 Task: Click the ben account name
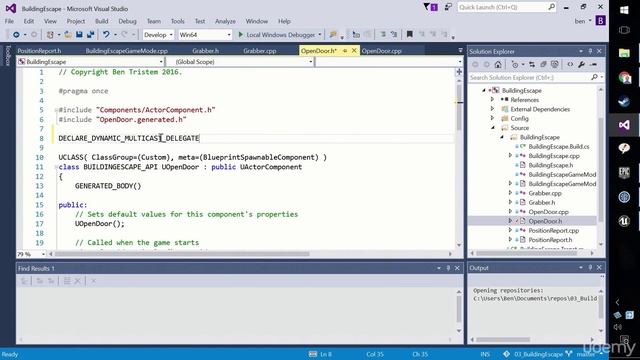[x=580, y=21]
